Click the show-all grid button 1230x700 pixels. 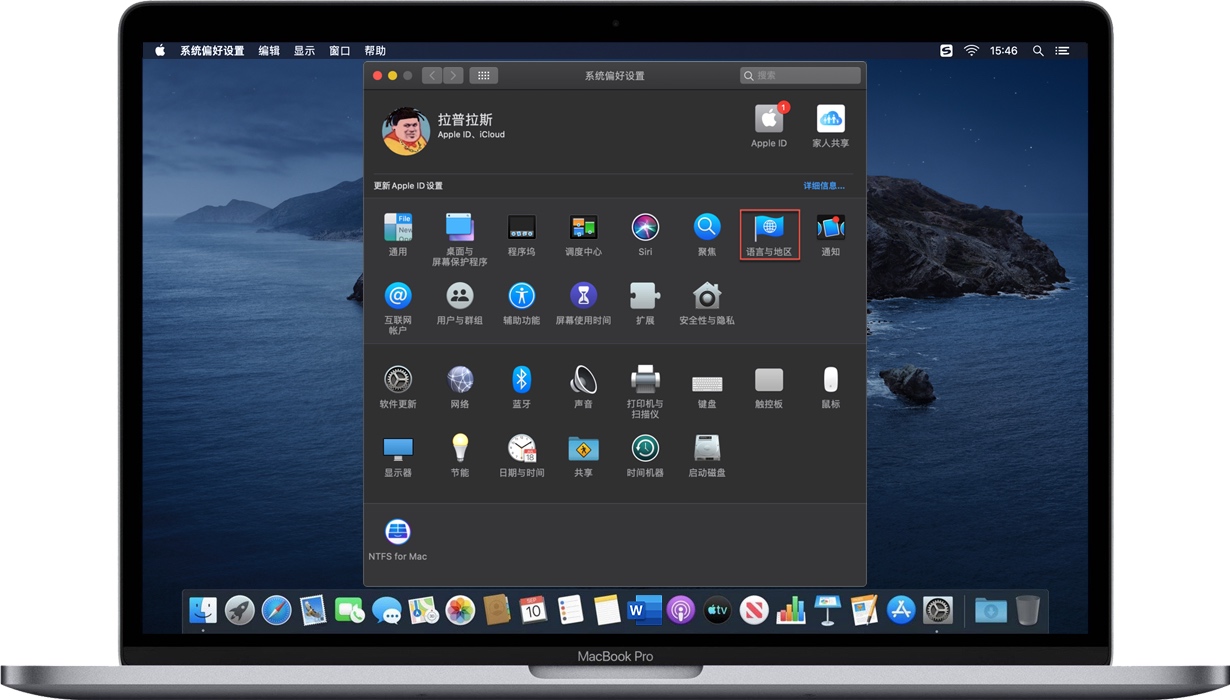pos(483,76)
